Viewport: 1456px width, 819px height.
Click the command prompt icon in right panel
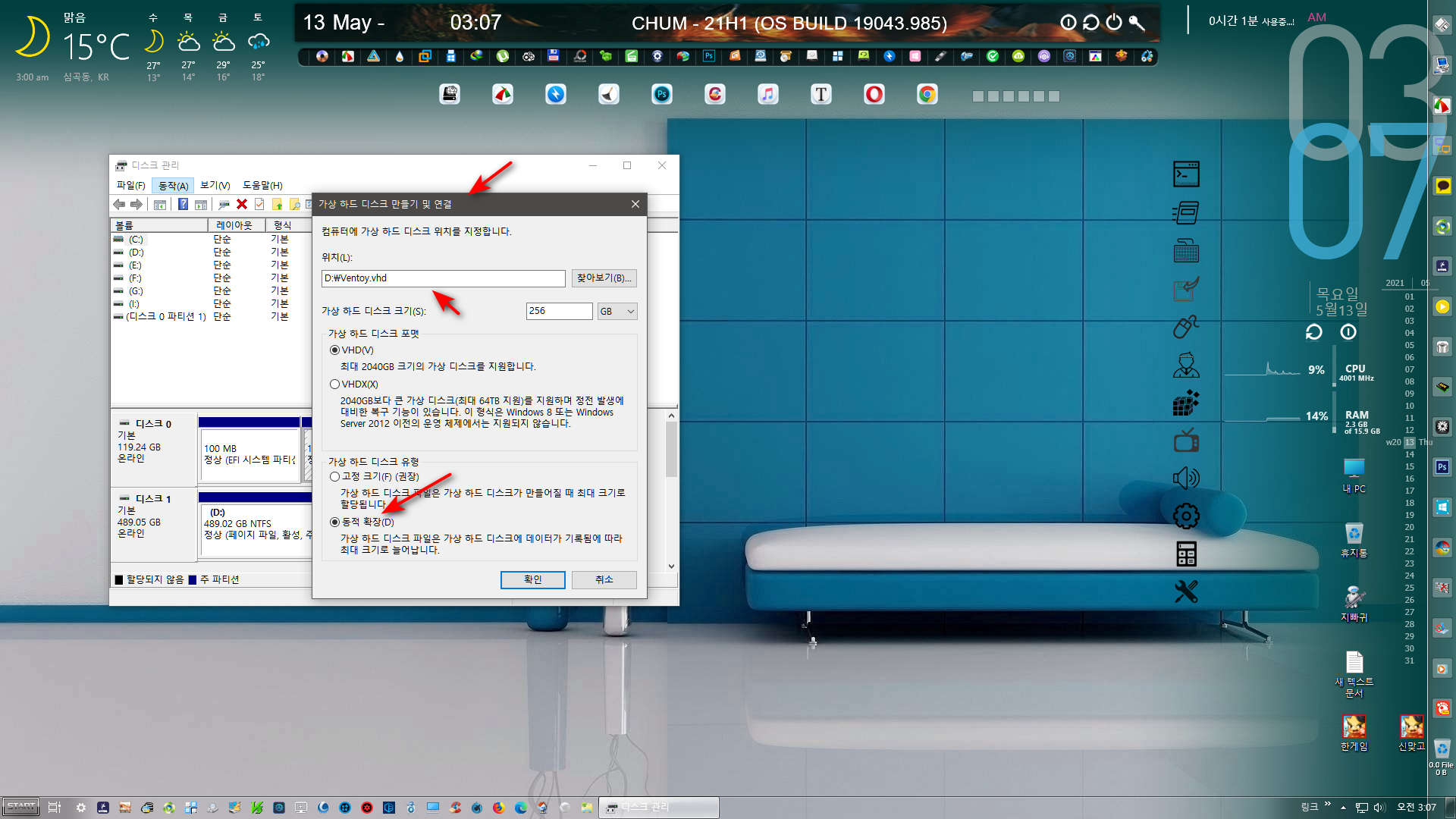click(1186, 174)
